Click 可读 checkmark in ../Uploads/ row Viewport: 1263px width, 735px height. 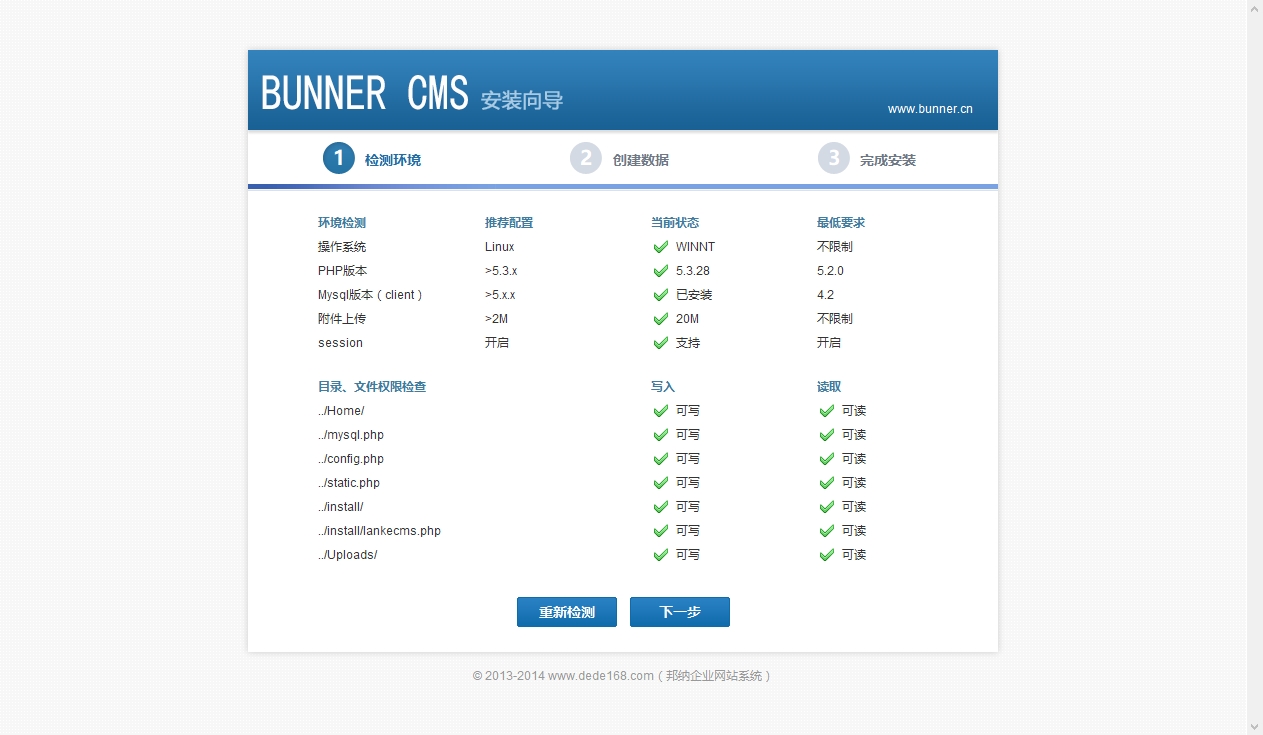coord(826,555)
